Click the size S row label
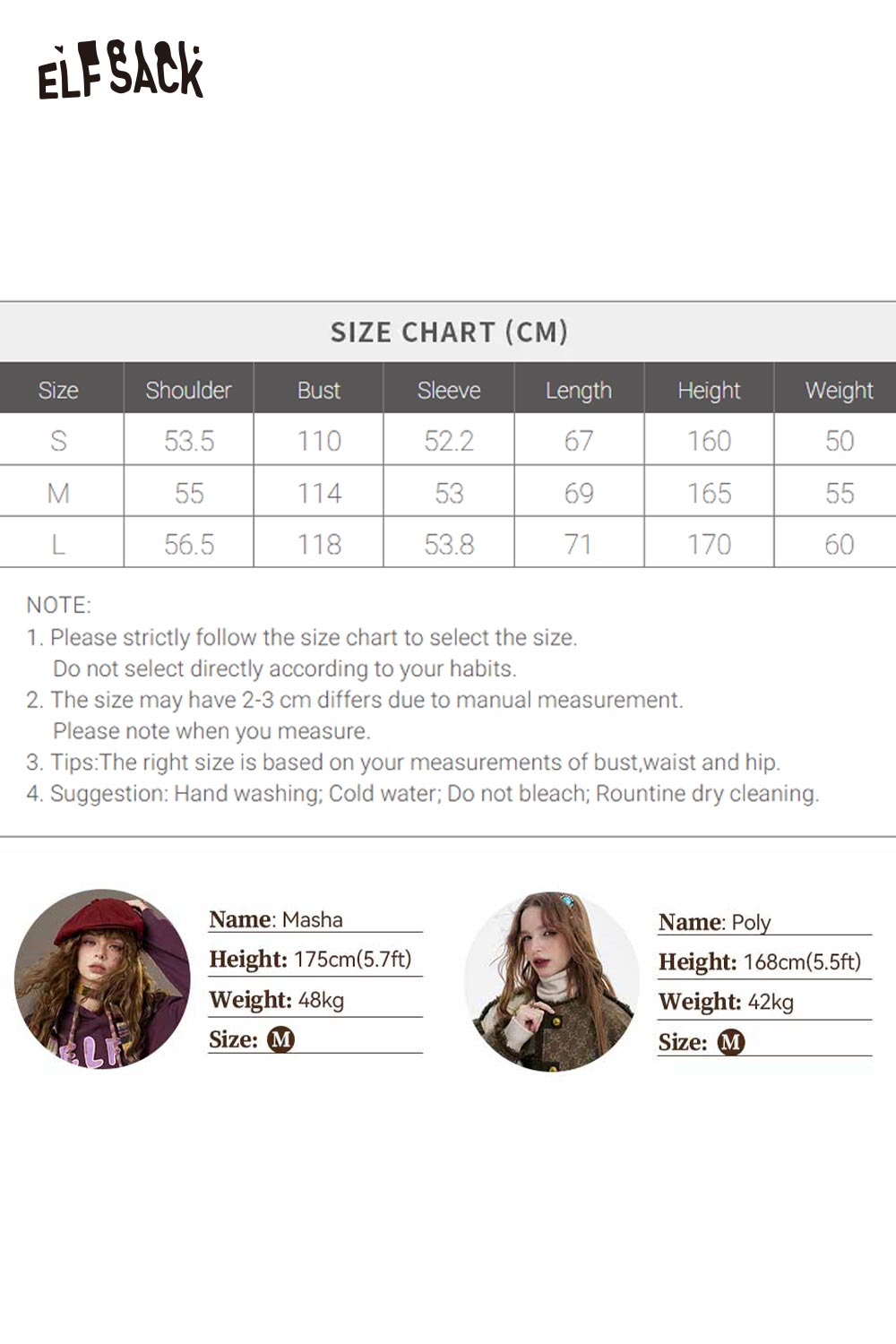The height and width of the screenshot is (1344, 896). 58,441
